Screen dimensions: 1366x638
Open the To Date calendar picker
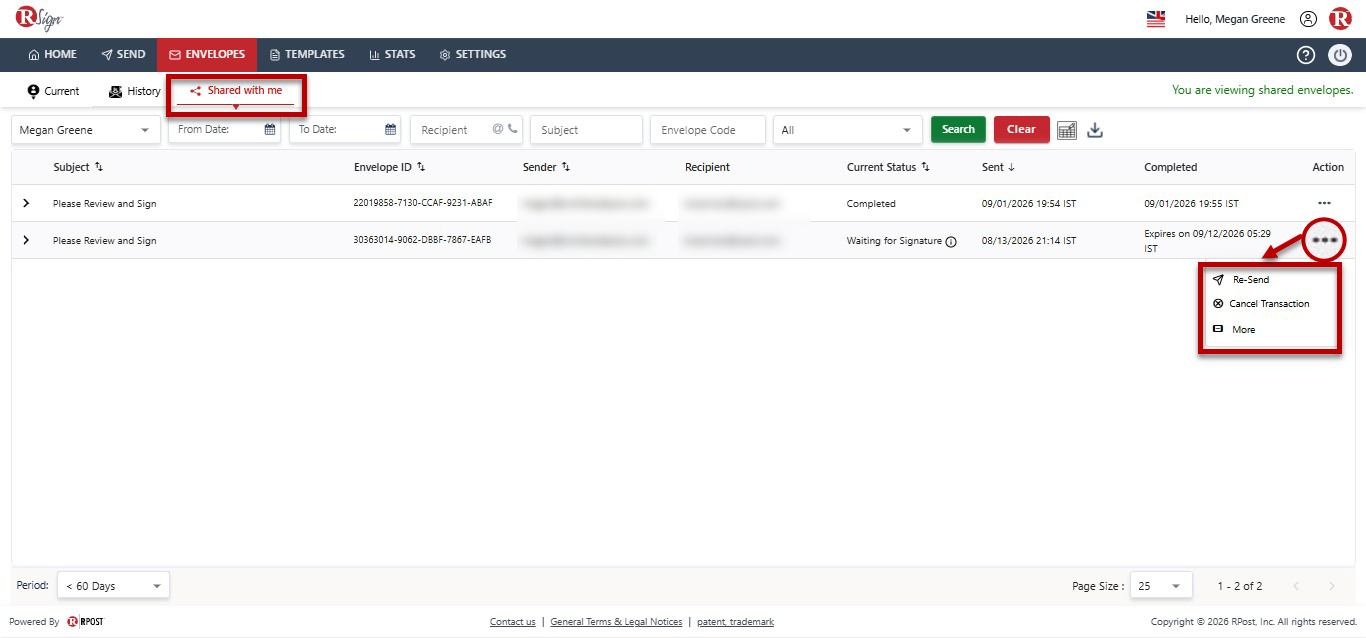pyautogui.click(x=391, y=129)
